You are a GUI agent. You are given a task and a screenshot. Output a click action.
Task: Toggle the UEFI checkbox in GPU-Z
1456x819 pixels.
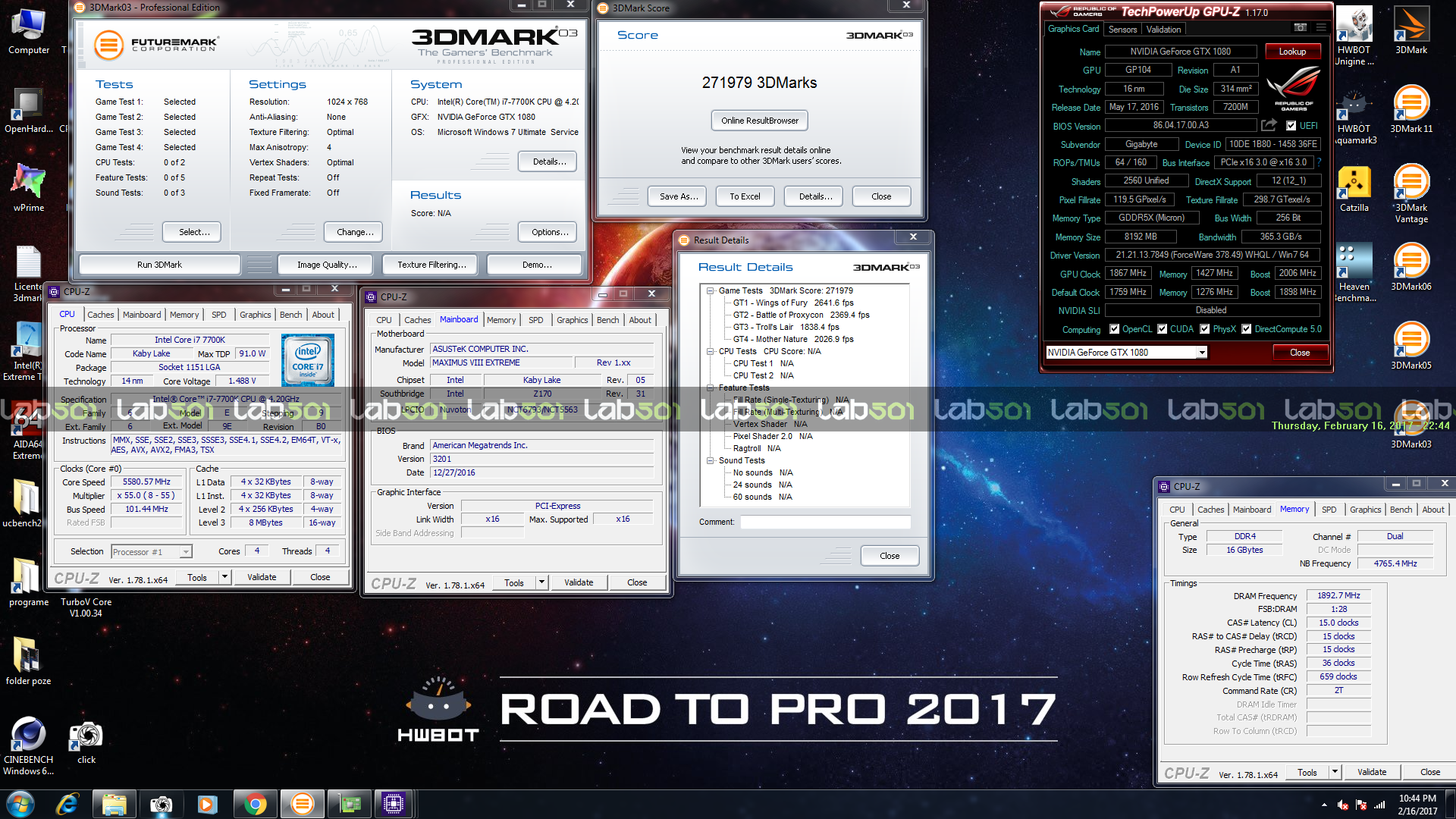[x=1291, y=126]
